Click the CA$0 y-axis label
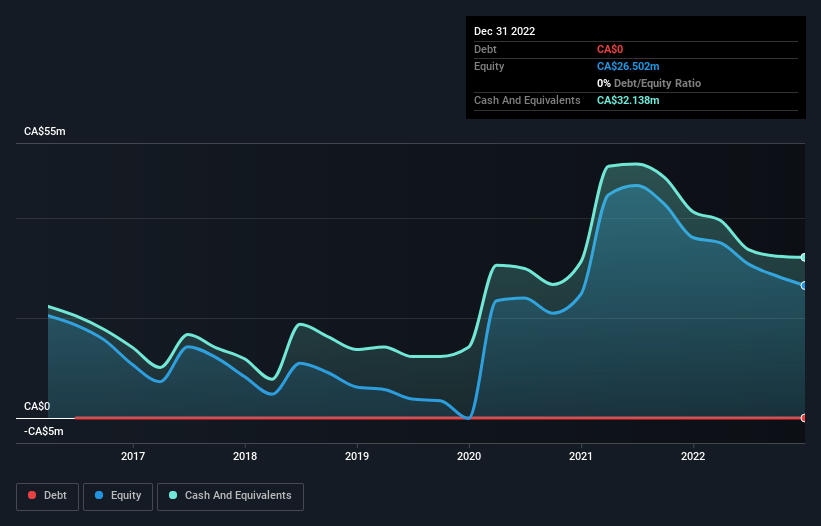Viewport: 821px width, 526px height. pos(37,407)
